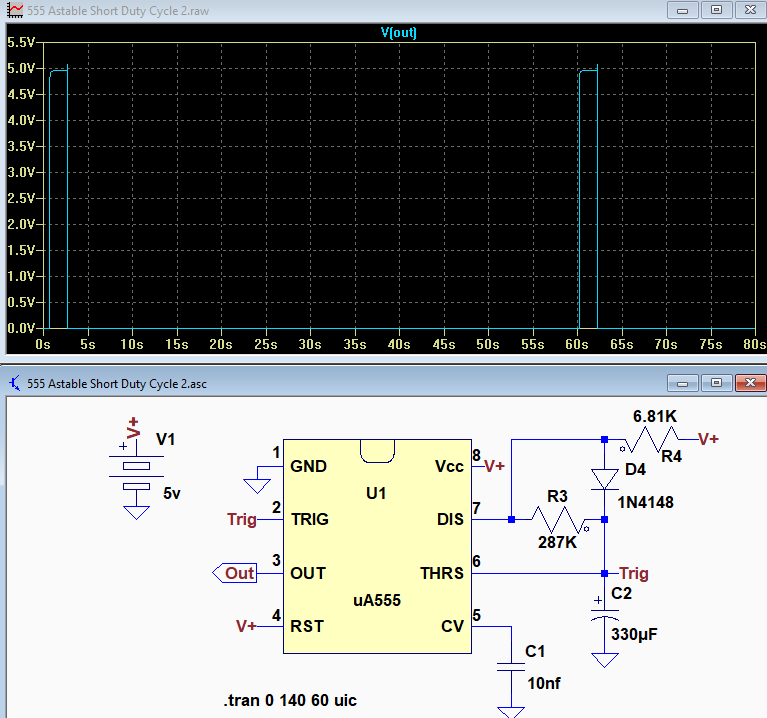The image size is (767, 718).
Task: Click the 5.0V tick on vertical axis
Action: [x=21, y=68]
